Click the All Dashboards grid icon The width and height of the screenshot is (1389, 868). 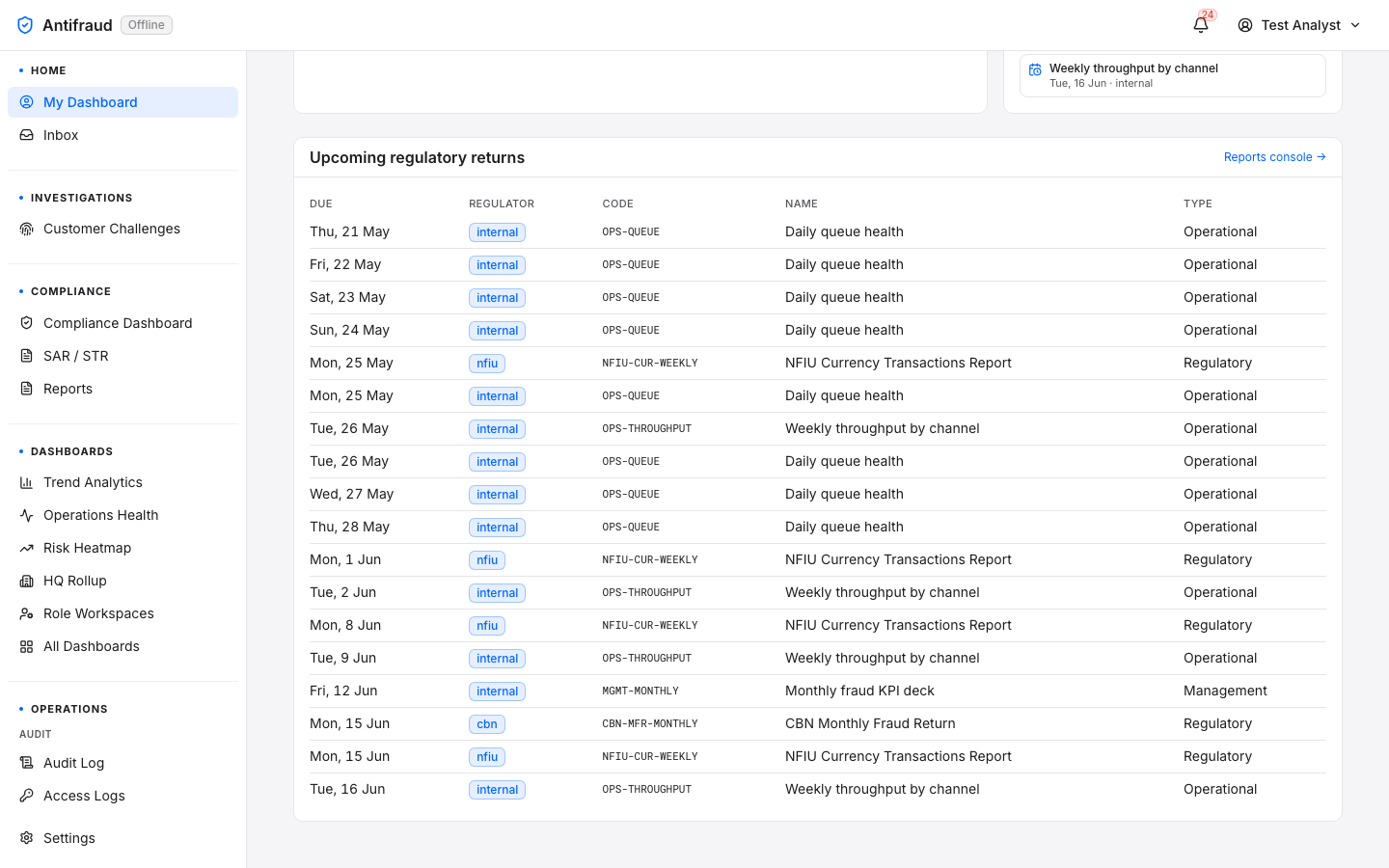[x=27, y=646]
